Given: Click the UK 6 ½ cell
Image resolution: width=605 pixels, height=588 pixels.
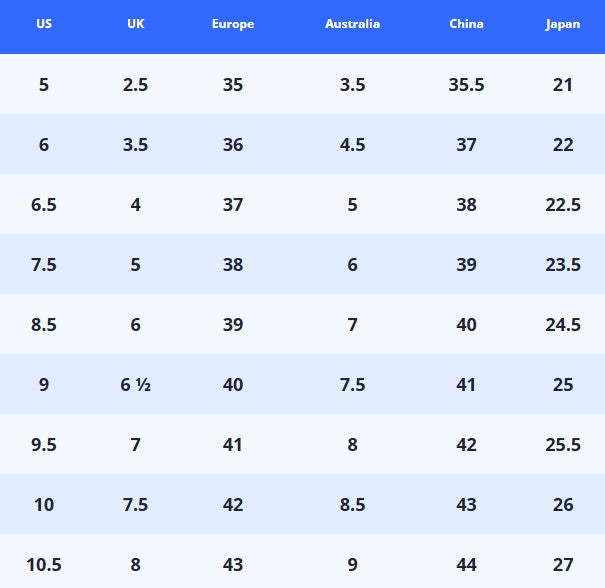Looking at the screenshot, I should click(135, 385).
